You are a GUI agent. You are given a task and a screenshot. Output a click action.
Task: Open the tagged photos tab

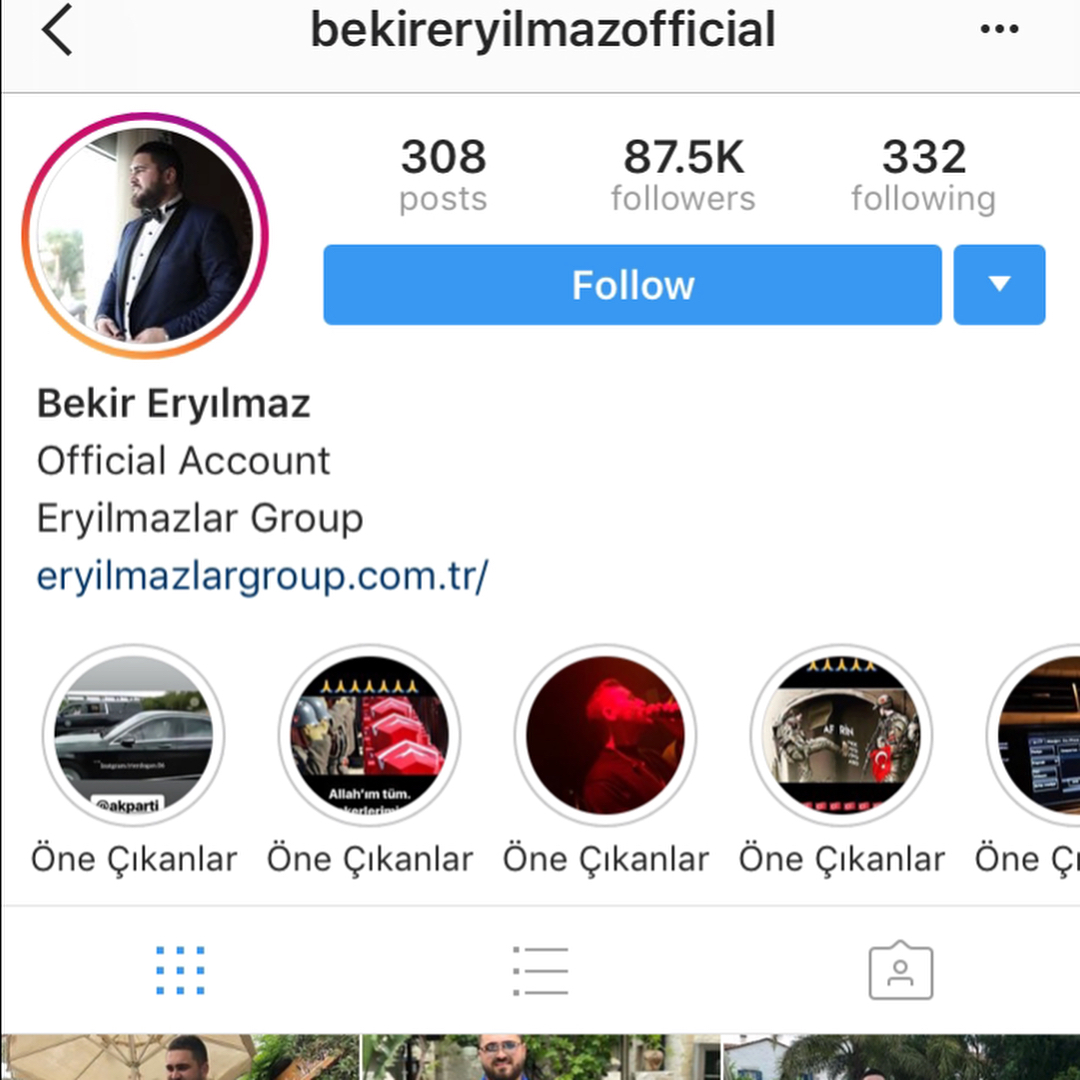pos(901,970)
